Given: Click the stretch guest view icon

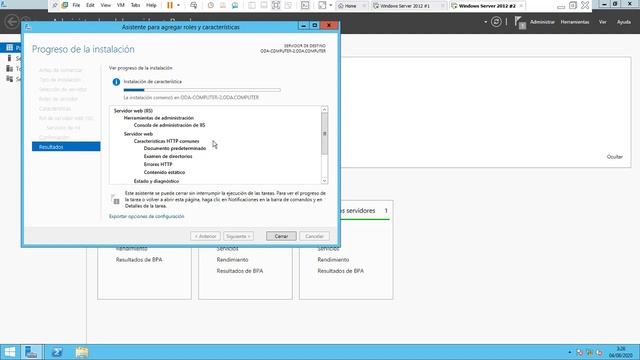Looking at the screenshot, I should tap(322, 5).
